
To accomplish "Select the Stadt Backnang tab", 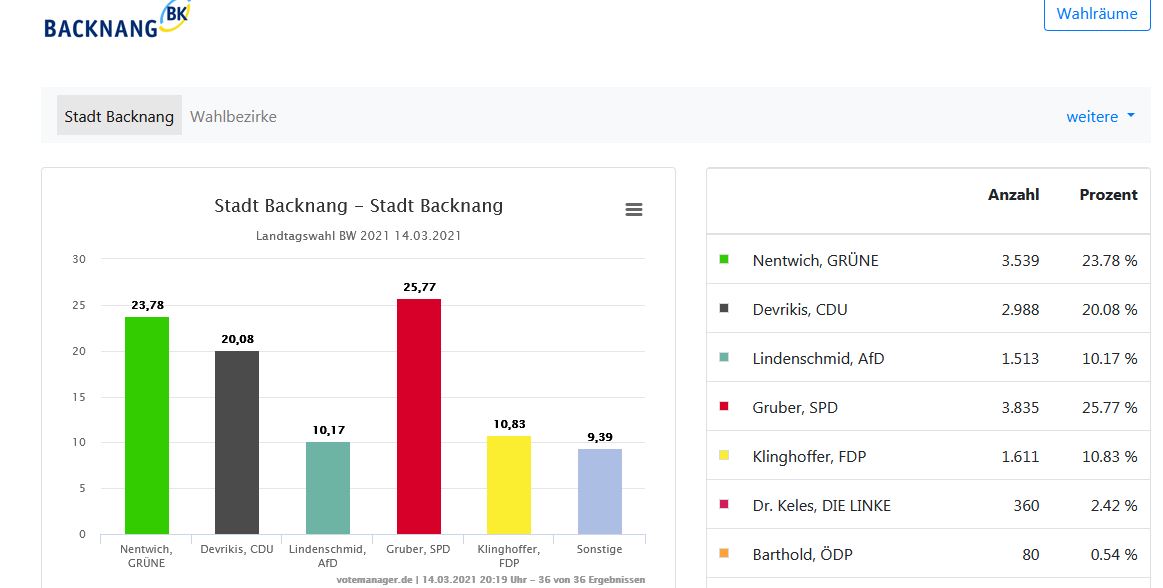I will click(119, 116).
